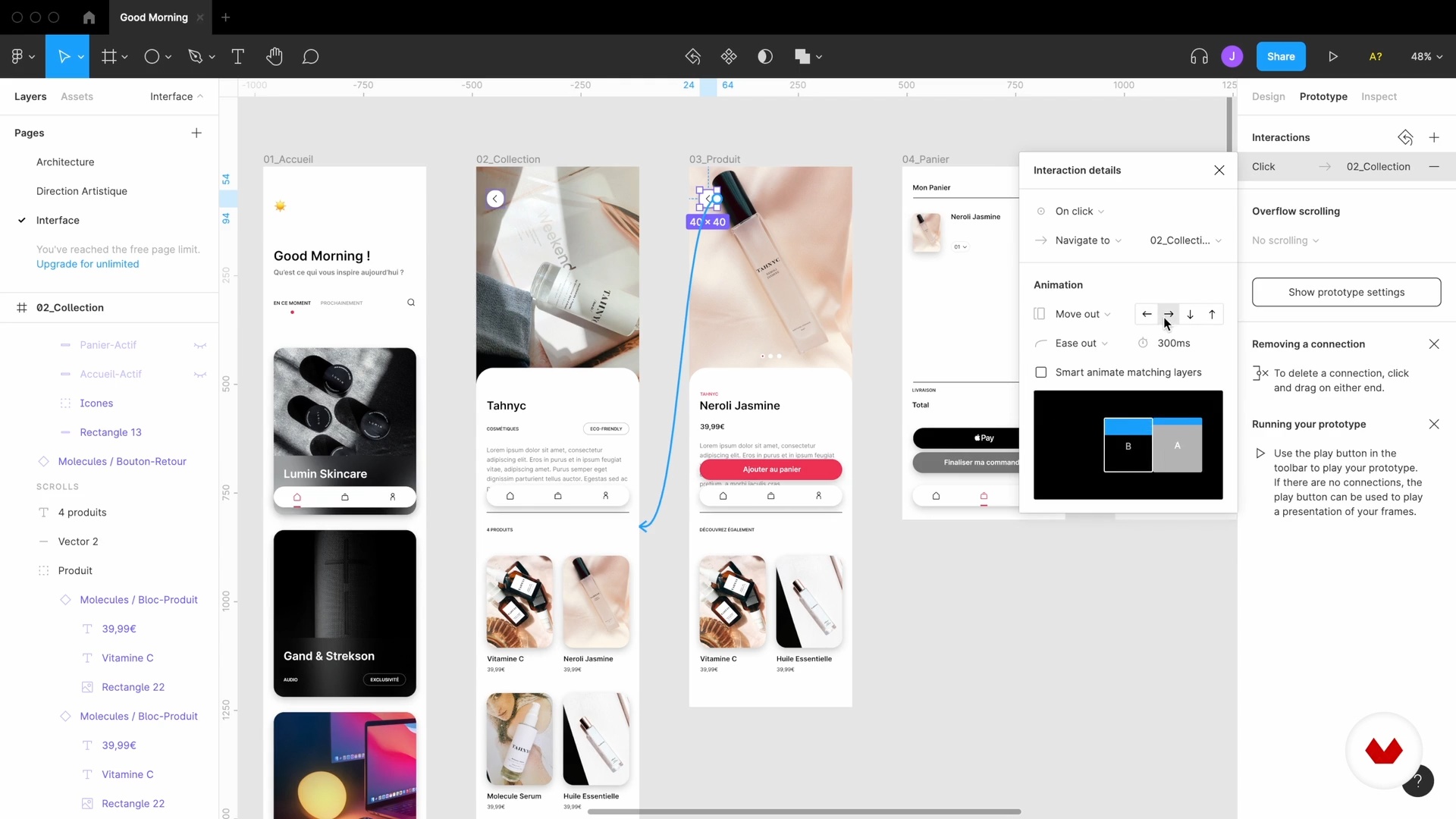Select the Rectangle 13 layer
Image resolution: width=1456 pixels, height=819 pixels.
111,432
